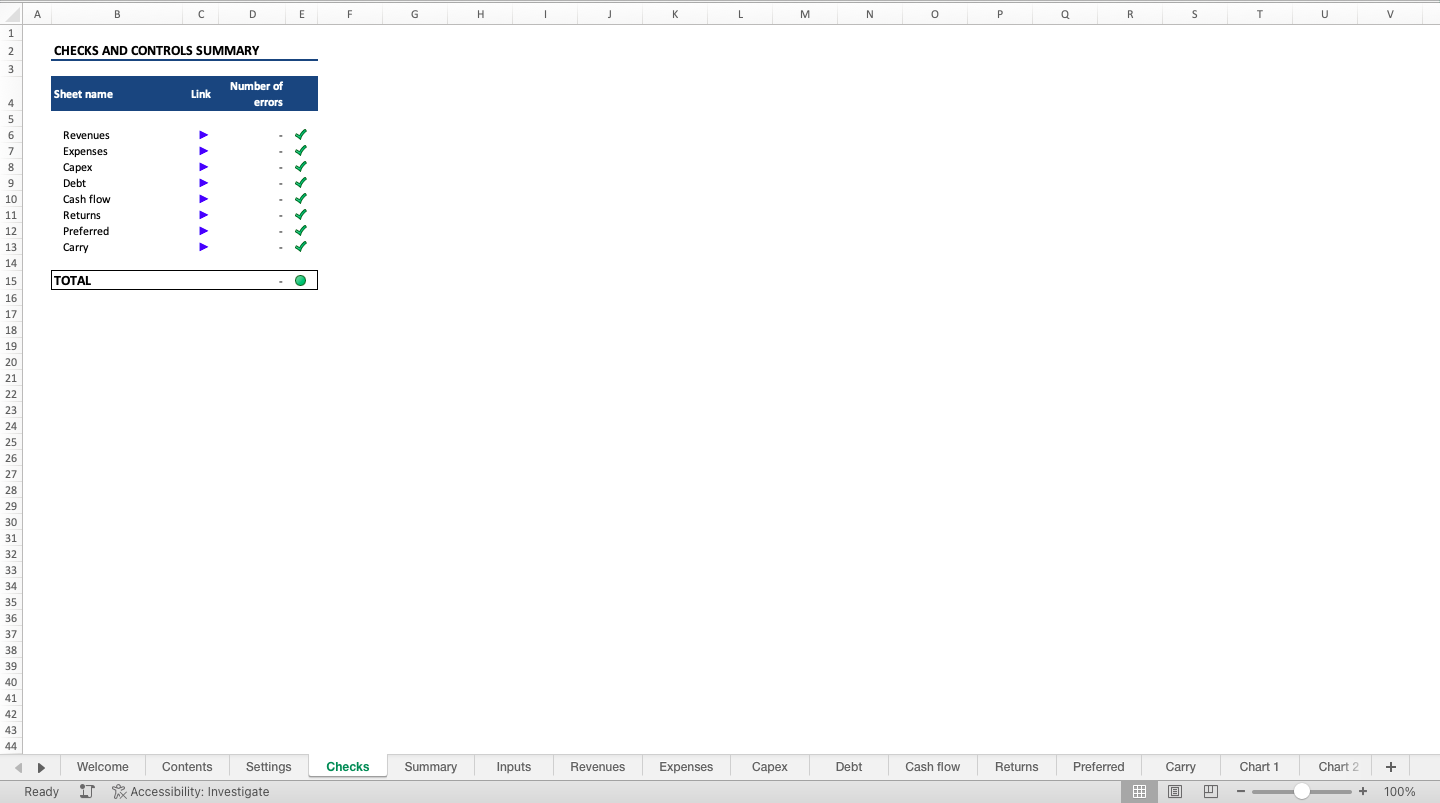Follow the Revenues link arrow
Image resolution: width=1440 pixels, height=803 pixels.
[x=203, y=135]
